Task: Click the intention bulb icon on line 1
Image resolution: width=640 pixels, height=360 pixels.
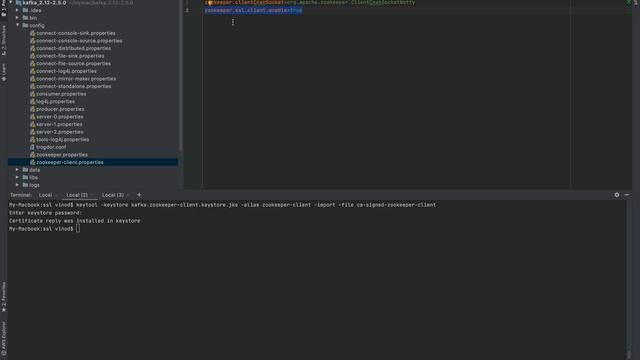Action: point(209,3)
